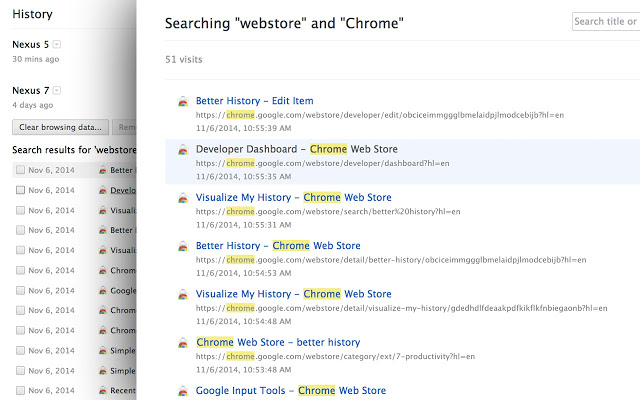Click favicon of Visualize My History result at 10:54:48 AM
Screen dimensions: 640x400
click(x=183, y=295)
